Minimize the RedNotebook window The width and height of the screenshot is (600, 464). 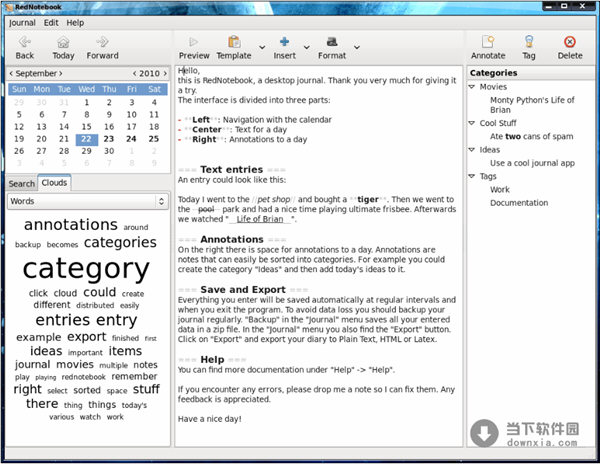pos(549,7)
